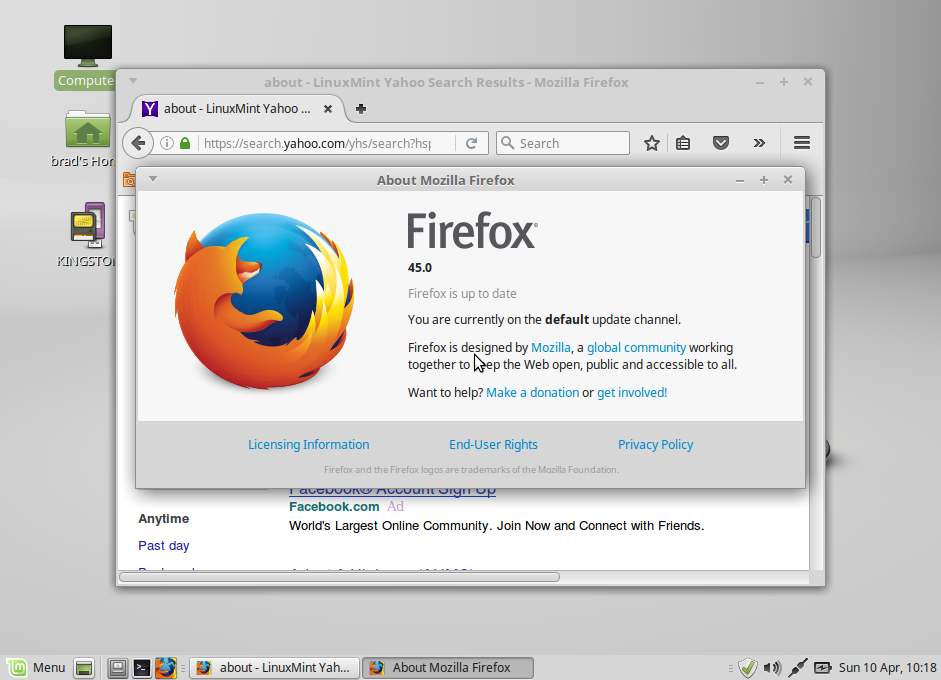
Task: Filter results by Past day
Action: [x=163, y=546]
